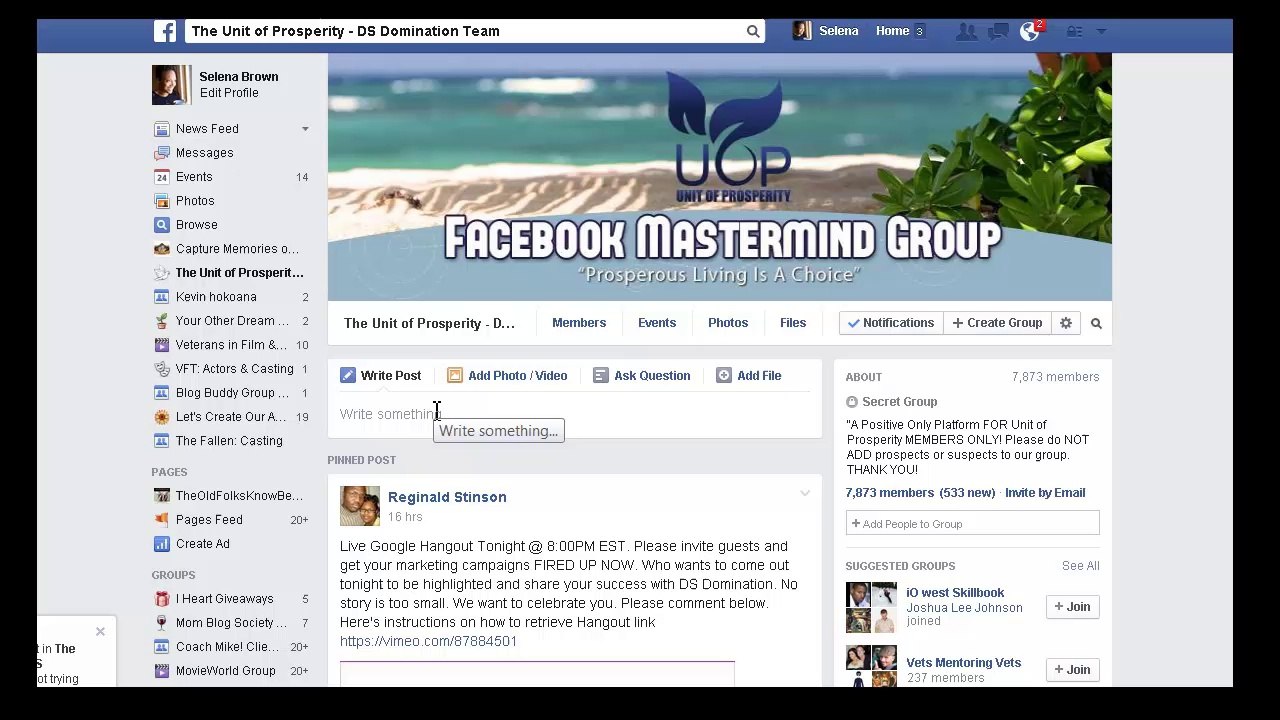Switch to Files tab
Image resolution: width=1280 pixels, height=720 pixels.
pyautogui.click(x=793, y=323)
